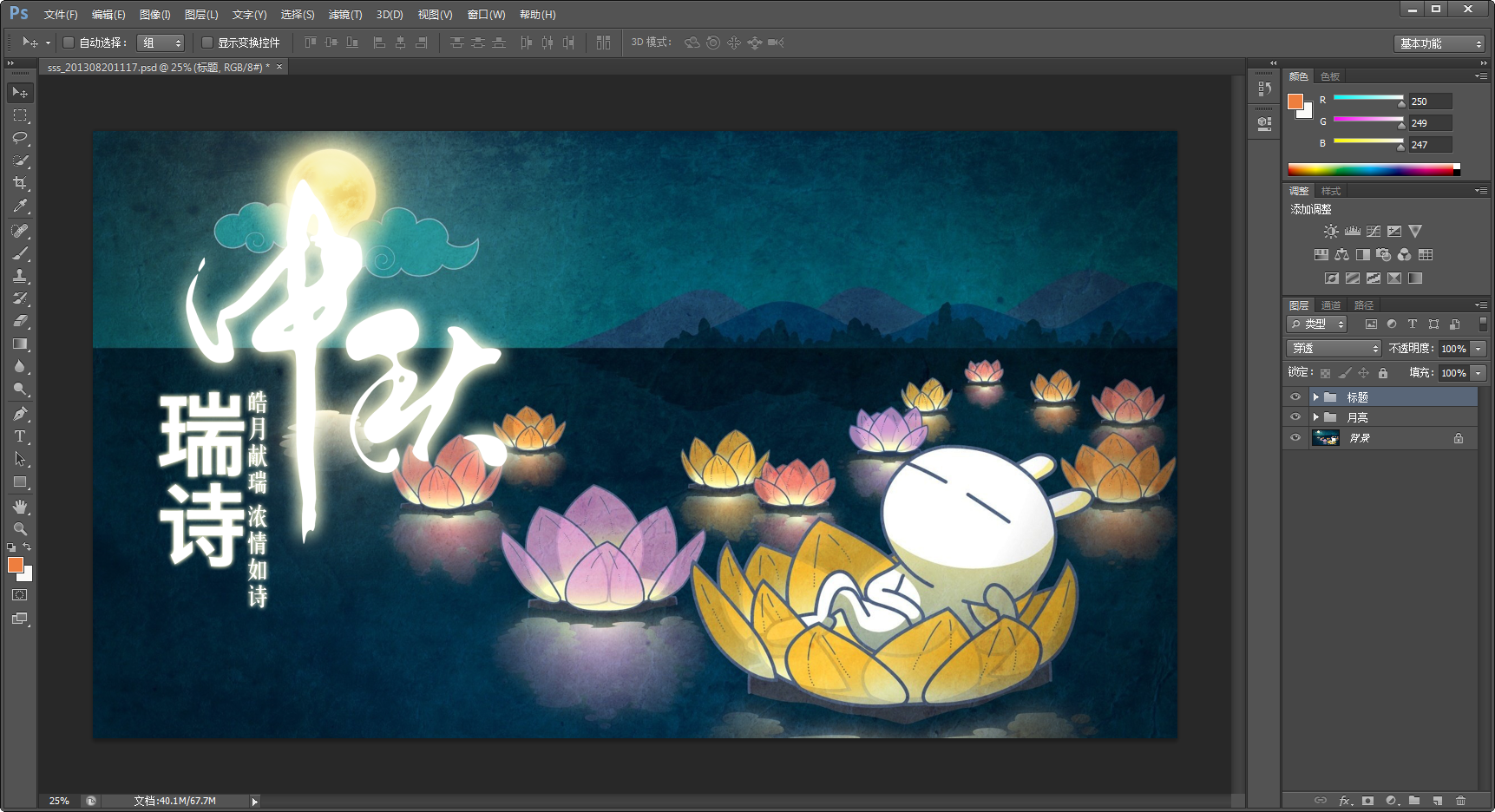Select the Lasso tool
The width and height of the screenshot is (1495, 812).
pos(20,137)
